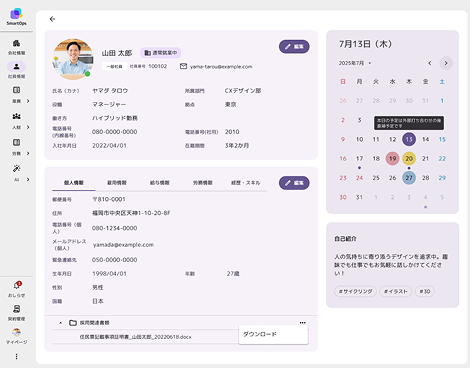This screenshot has width=470, height=368.
Task: Switch to the 経歴・スキル tab
Action: pyautogui.click(x=246, y=183)
